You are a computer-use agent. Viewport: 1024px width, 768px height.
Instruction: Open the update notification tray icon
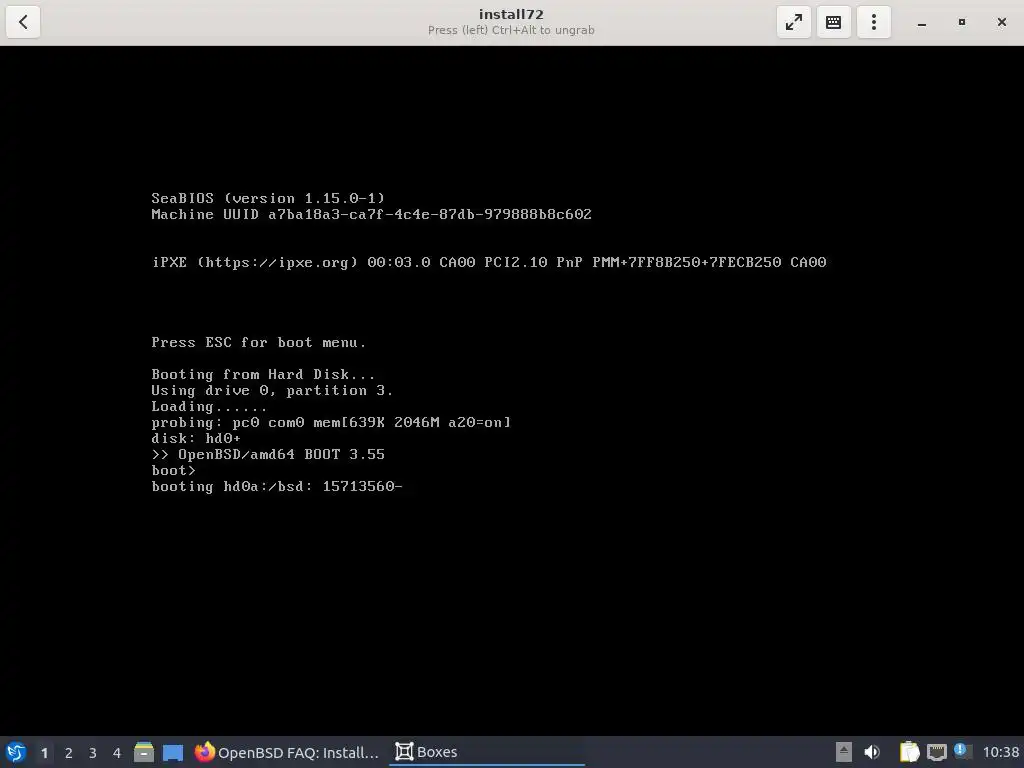pos(962,751)
